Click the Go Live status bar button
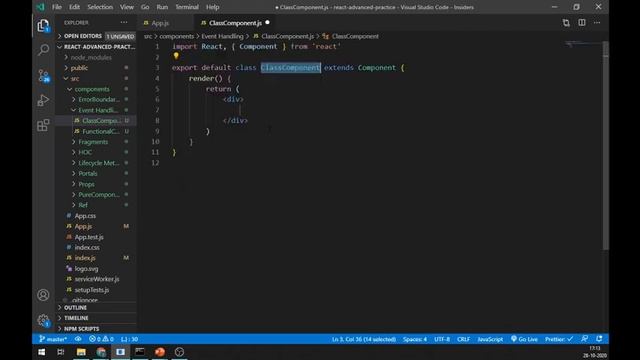Screen dimensions: 640x360 [524, 339]
